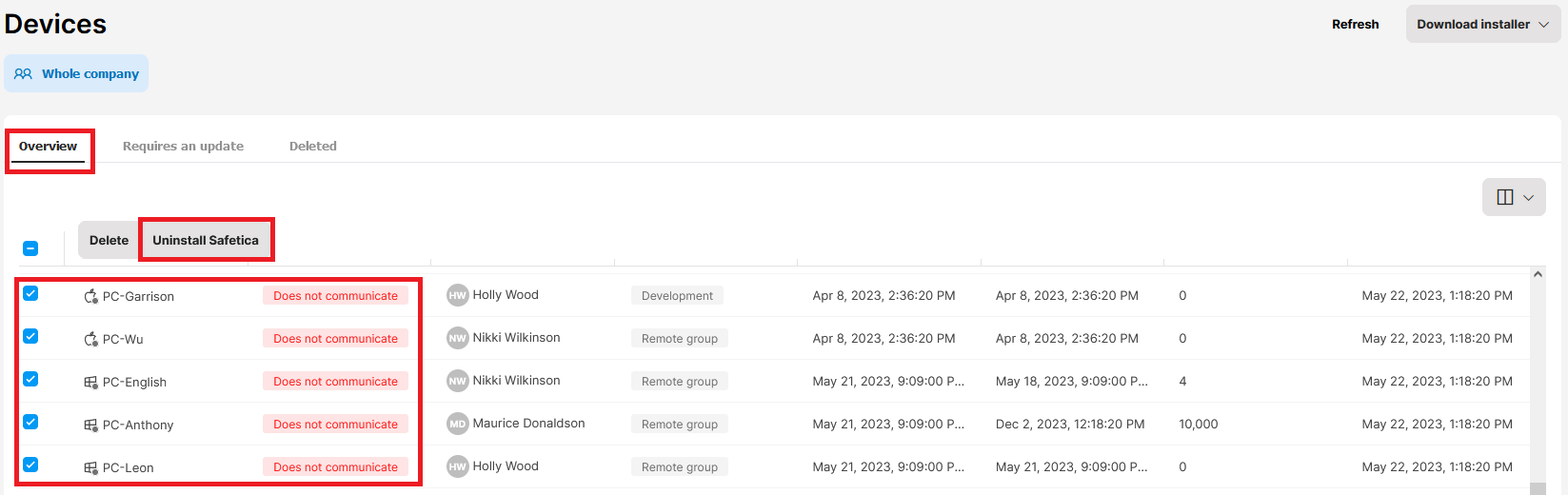The height and width of the screenshot is (495, 1568).
Task: Click the Refresh link
Action: click(1355, 24)
